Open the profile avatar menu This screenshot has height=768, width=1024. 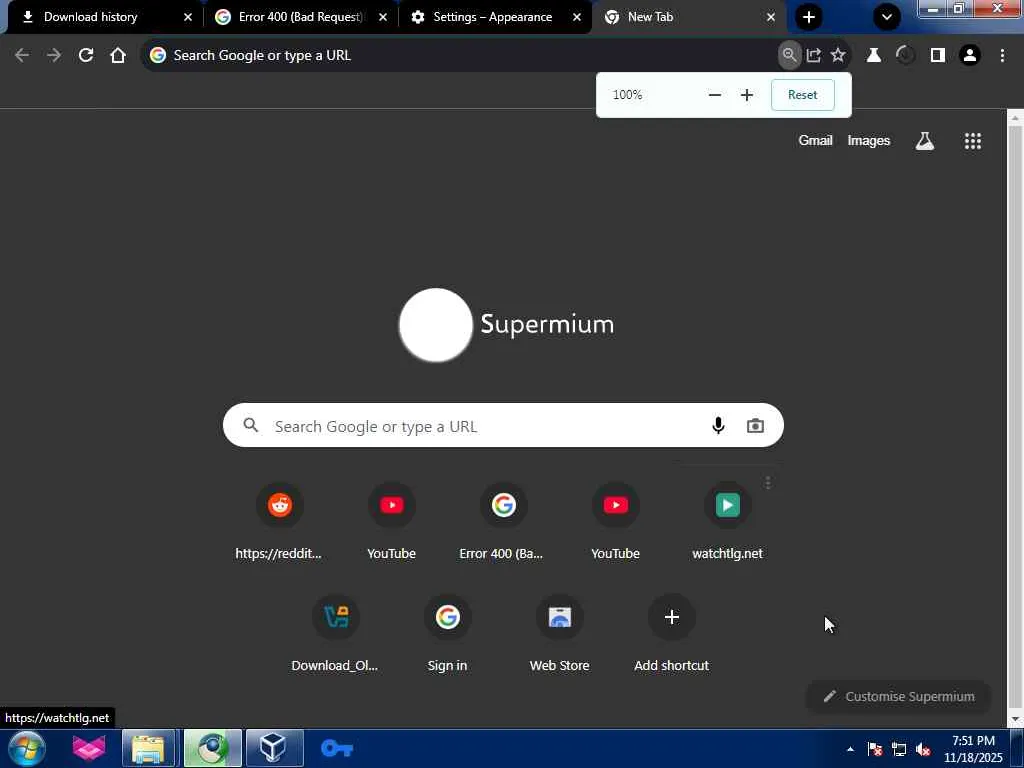970,56
